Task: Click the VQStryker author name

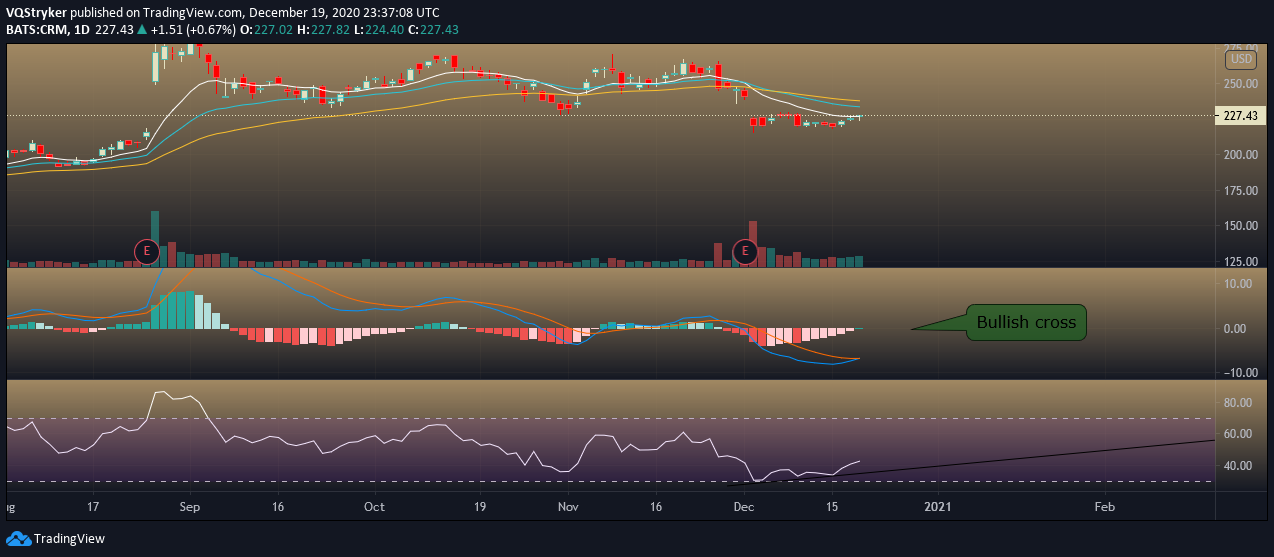Action: [x=38, y=13]
